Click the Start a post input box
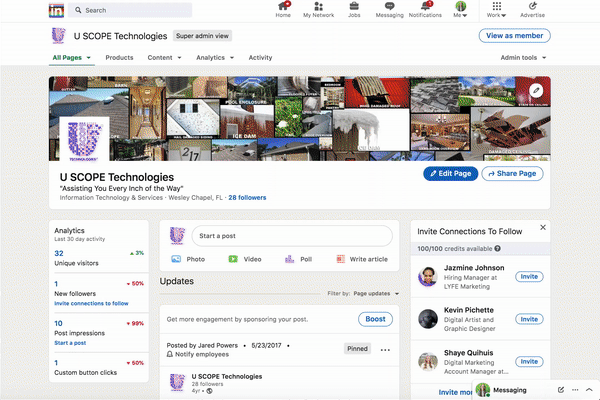The width and height of the screenshot is (600, 400). point(292,236)
